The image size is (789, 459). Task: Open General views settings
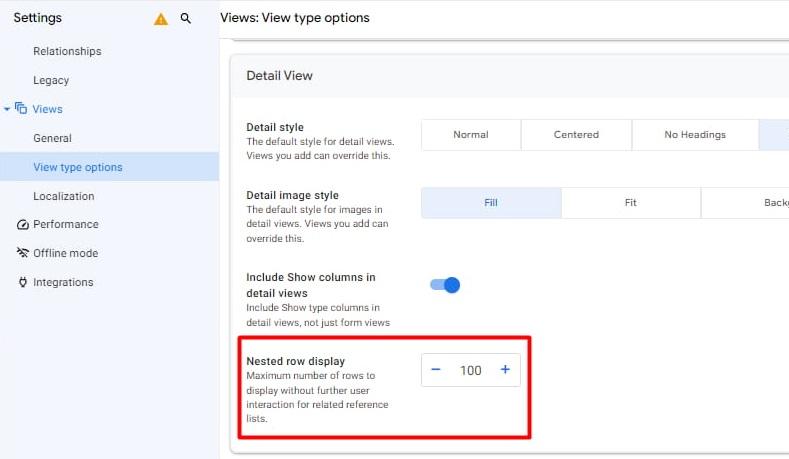click(52, 138)
